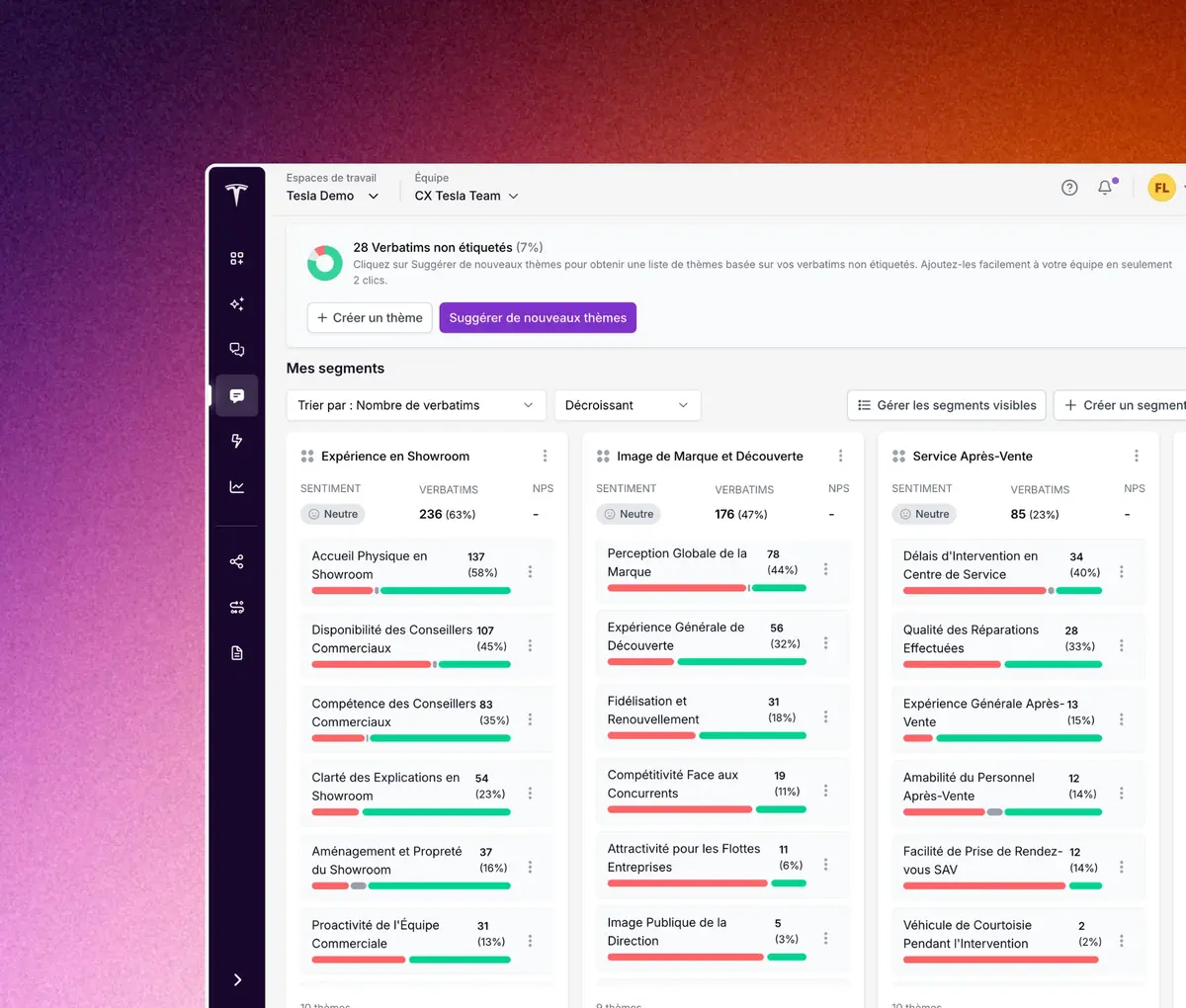Open options for Proactivité de l'Équipe Commerciale
Screen dimensions: 1186x1008
530,941
